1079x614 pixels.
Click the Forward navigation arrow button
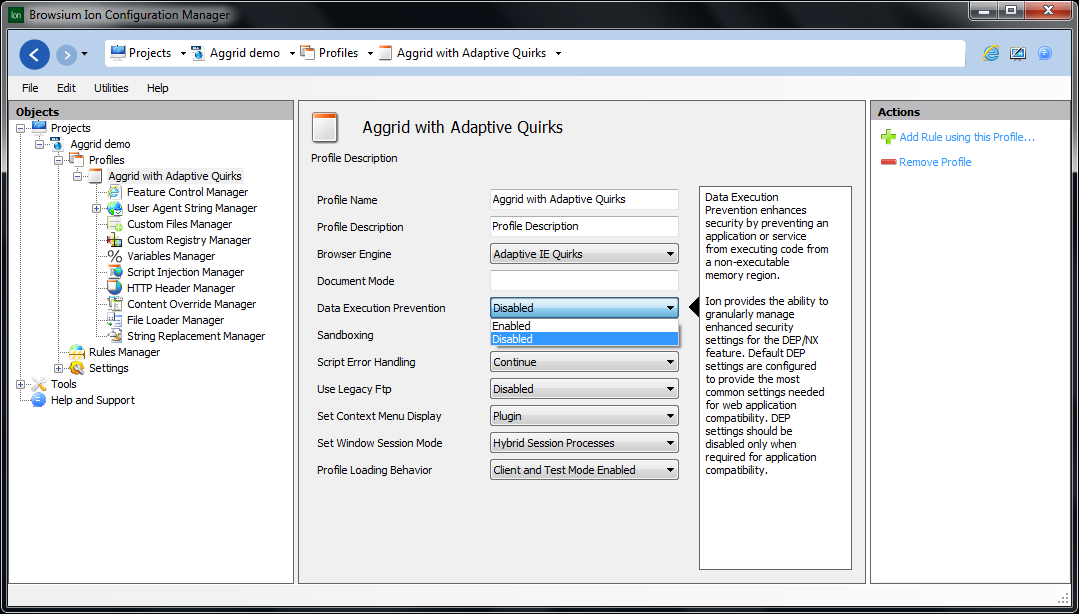click(66, 54)
